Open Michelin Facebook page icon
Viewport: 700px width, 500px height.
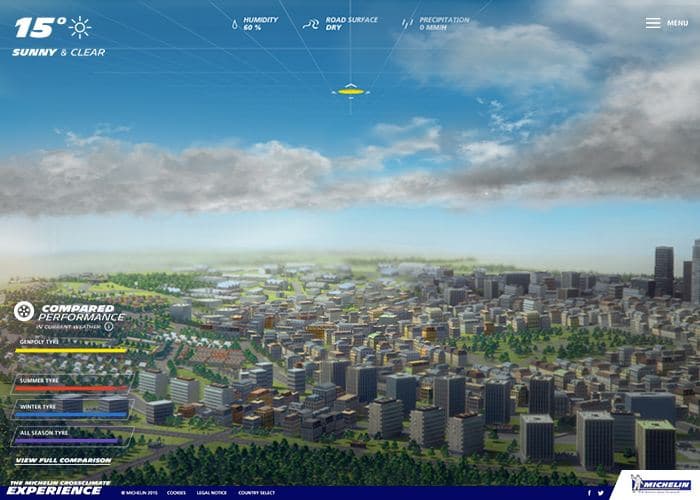[x=589, y=493]
